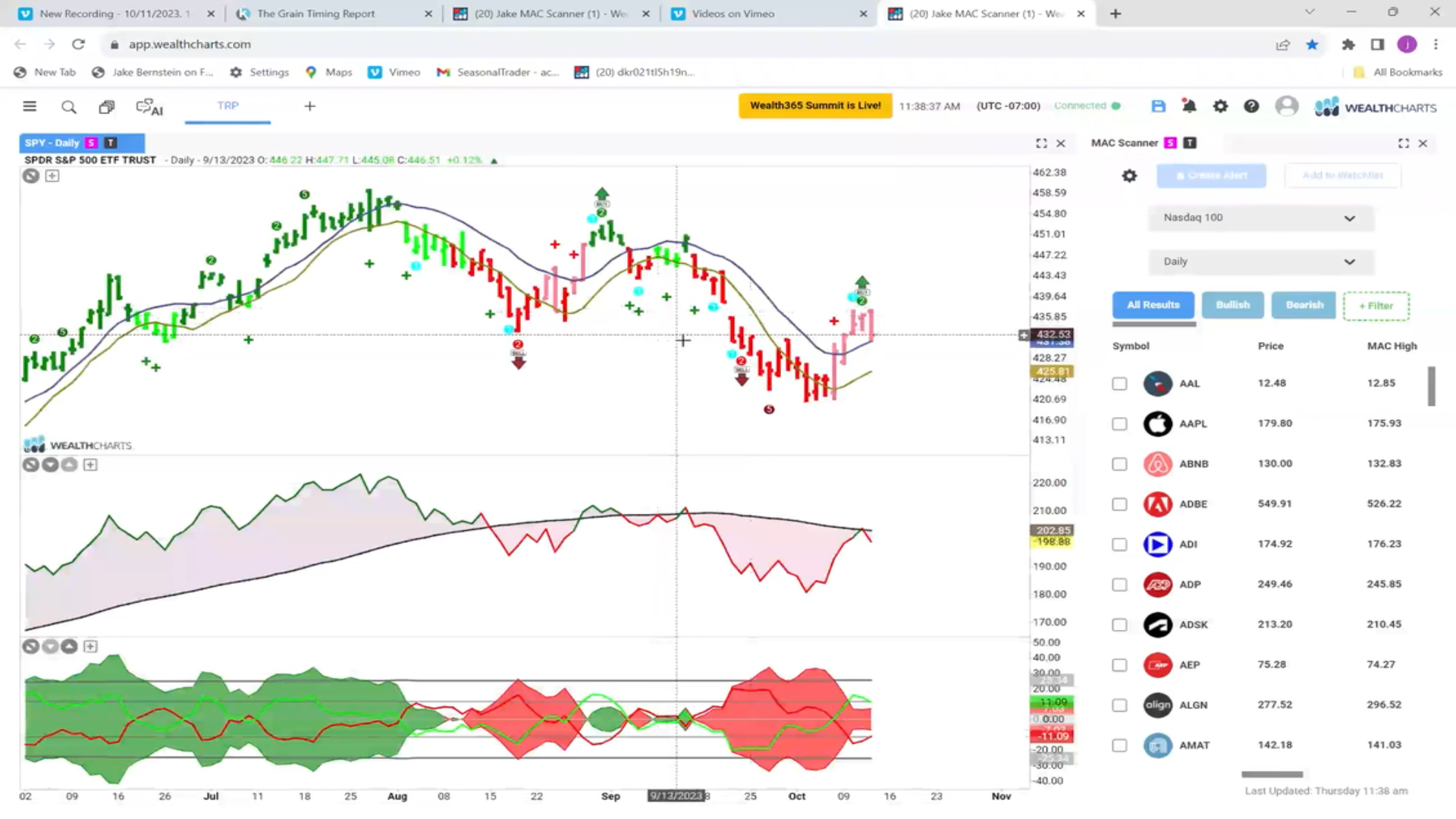Click the scanner vertical scrollbar
The height and width of the screenshot is (819, 1456).
tap(1432, 387)
